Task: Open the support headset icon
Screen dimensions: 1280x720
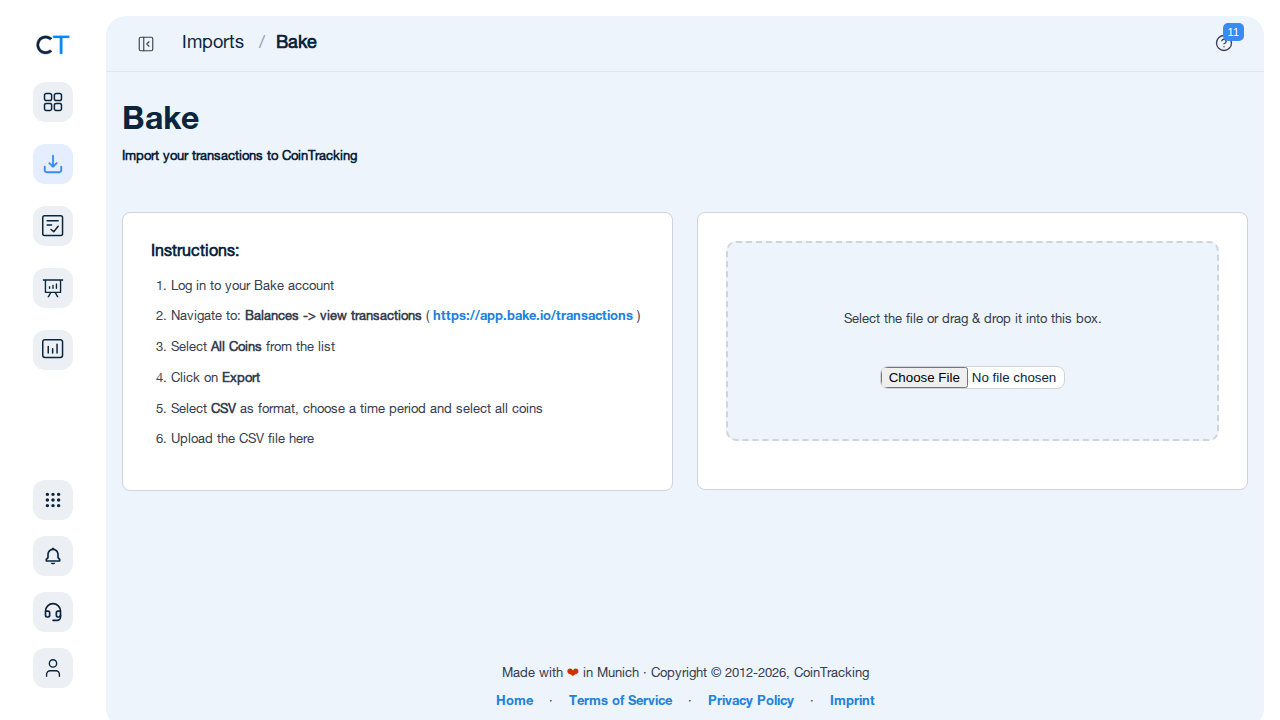Action: tap(53, 612)
